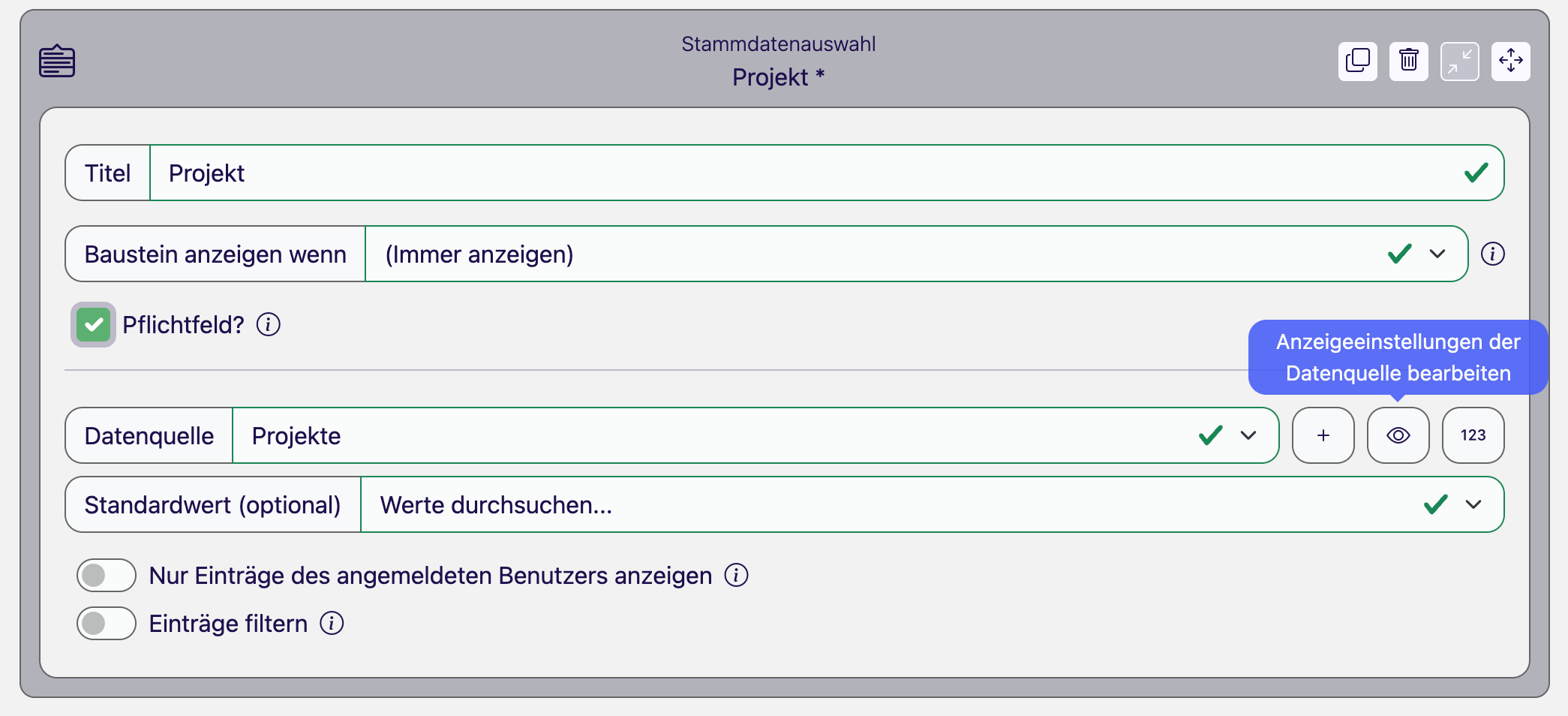Delete the block with trash icon
This screenshot has width=1568, height=716.
(1408, 61)
